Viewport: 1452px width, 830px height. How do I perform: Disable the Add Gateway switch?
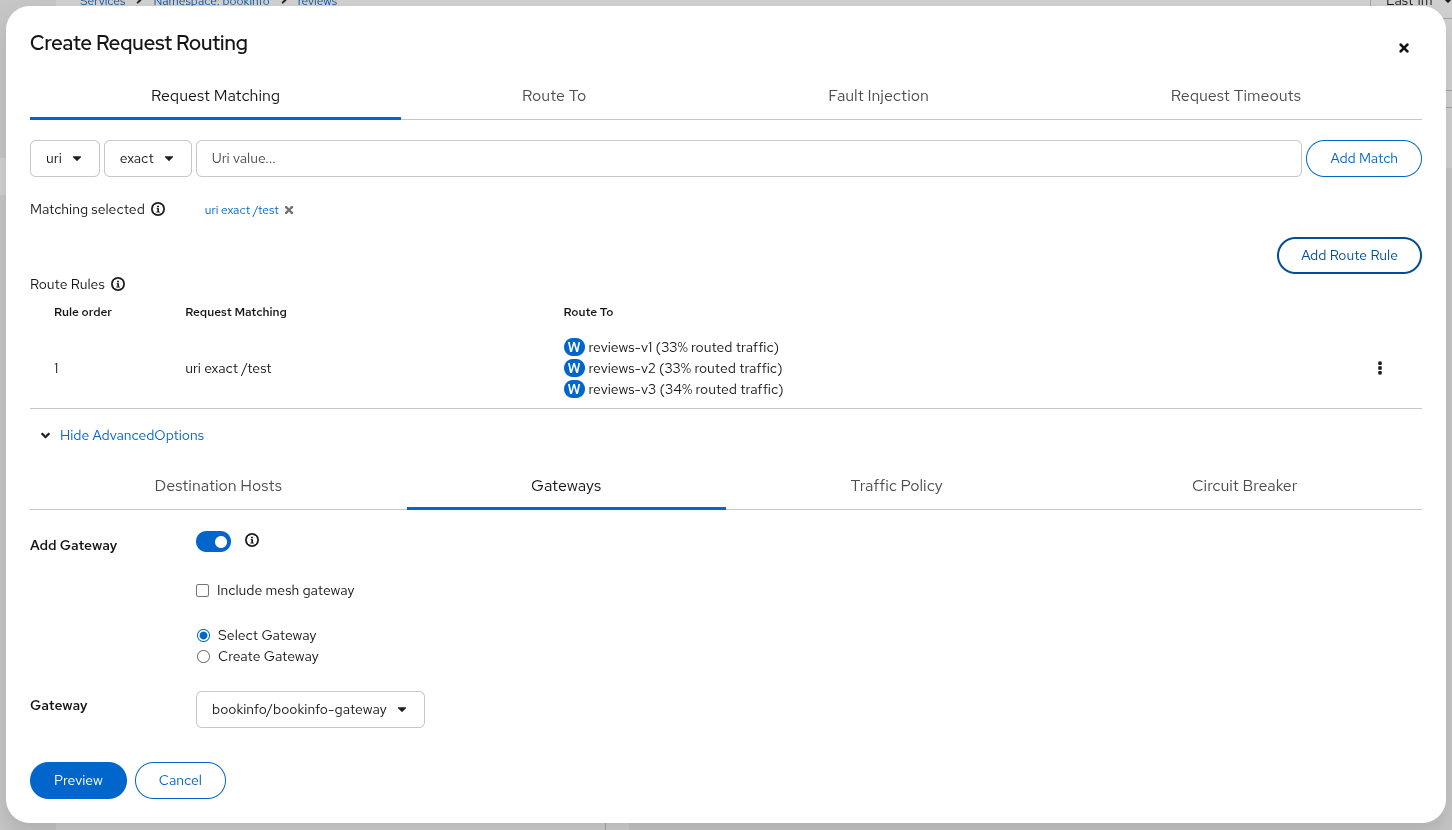coord(214,542)
